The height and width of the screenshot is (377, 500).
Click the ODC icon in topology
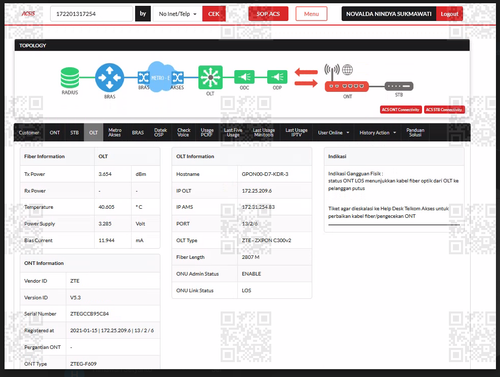244,77
